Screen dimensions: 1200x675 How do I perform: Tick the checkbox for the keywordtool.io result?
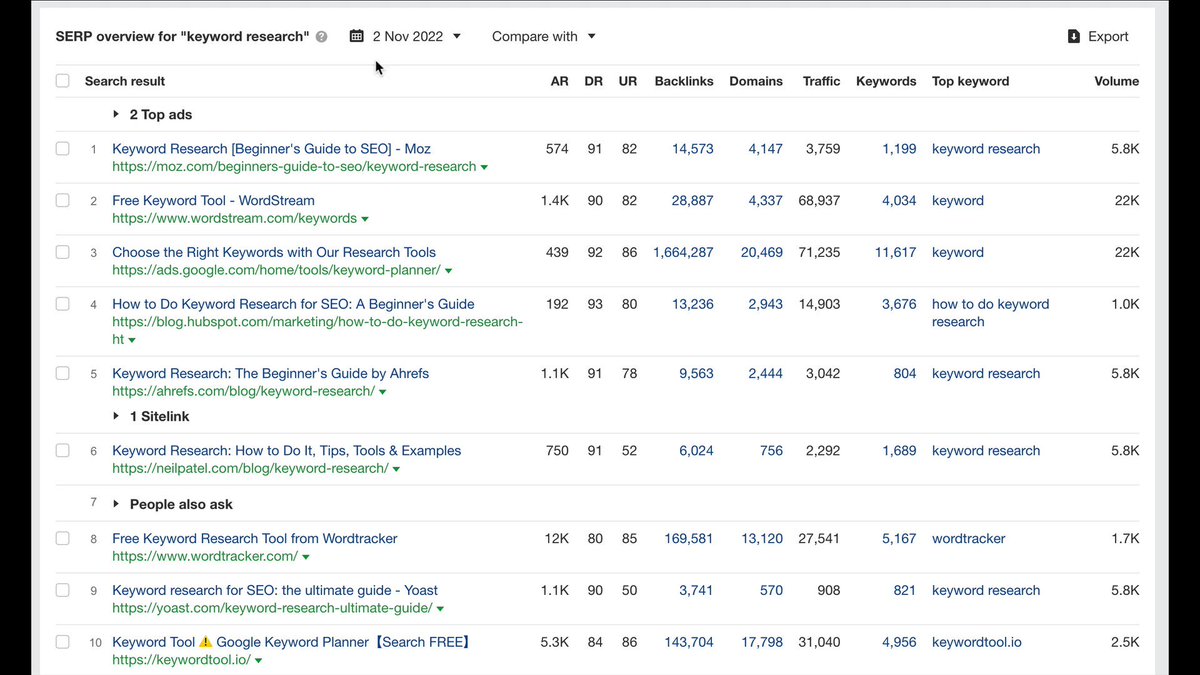point(63,643)
